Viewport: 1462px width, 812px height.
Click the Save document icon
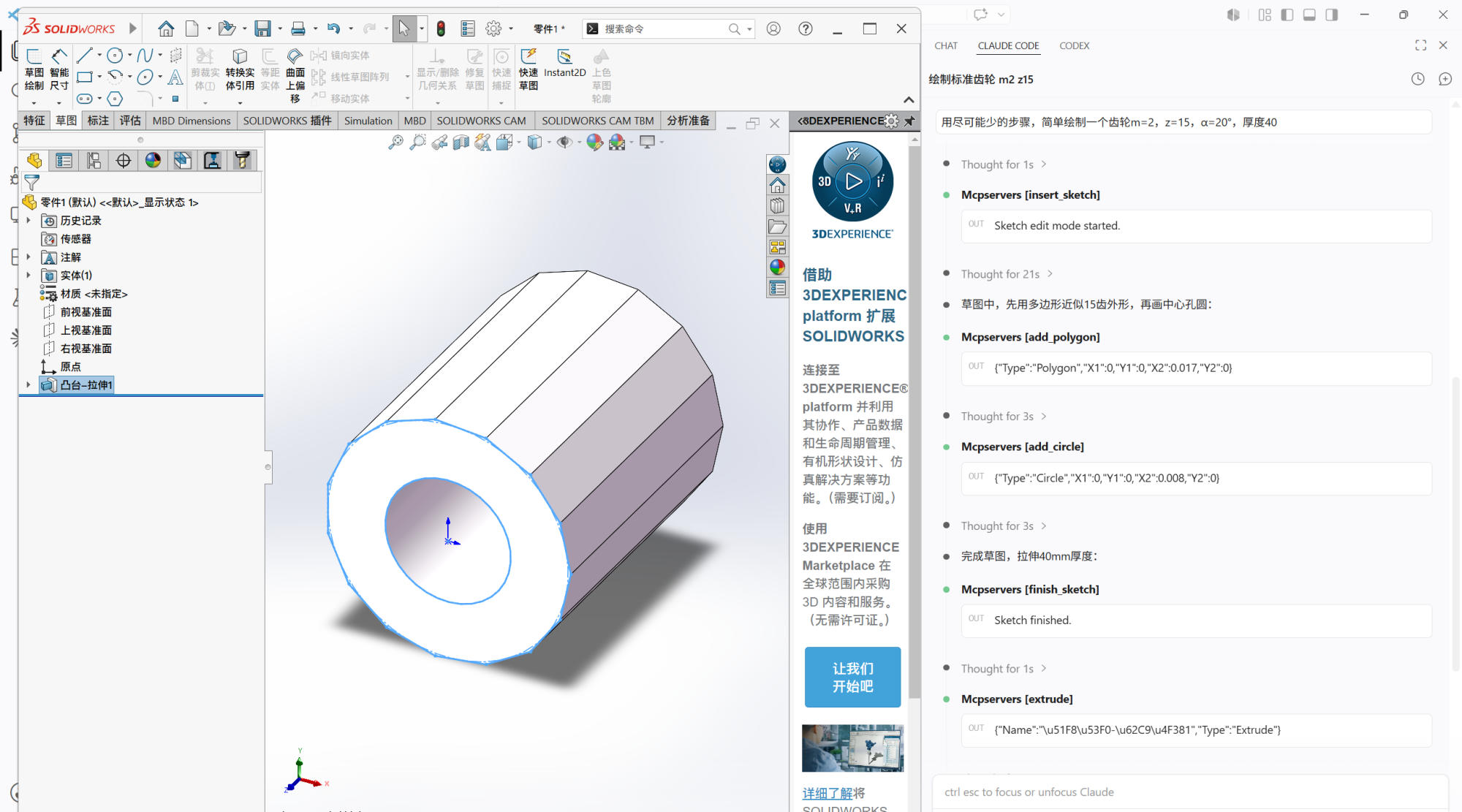[x=262, y=29]
